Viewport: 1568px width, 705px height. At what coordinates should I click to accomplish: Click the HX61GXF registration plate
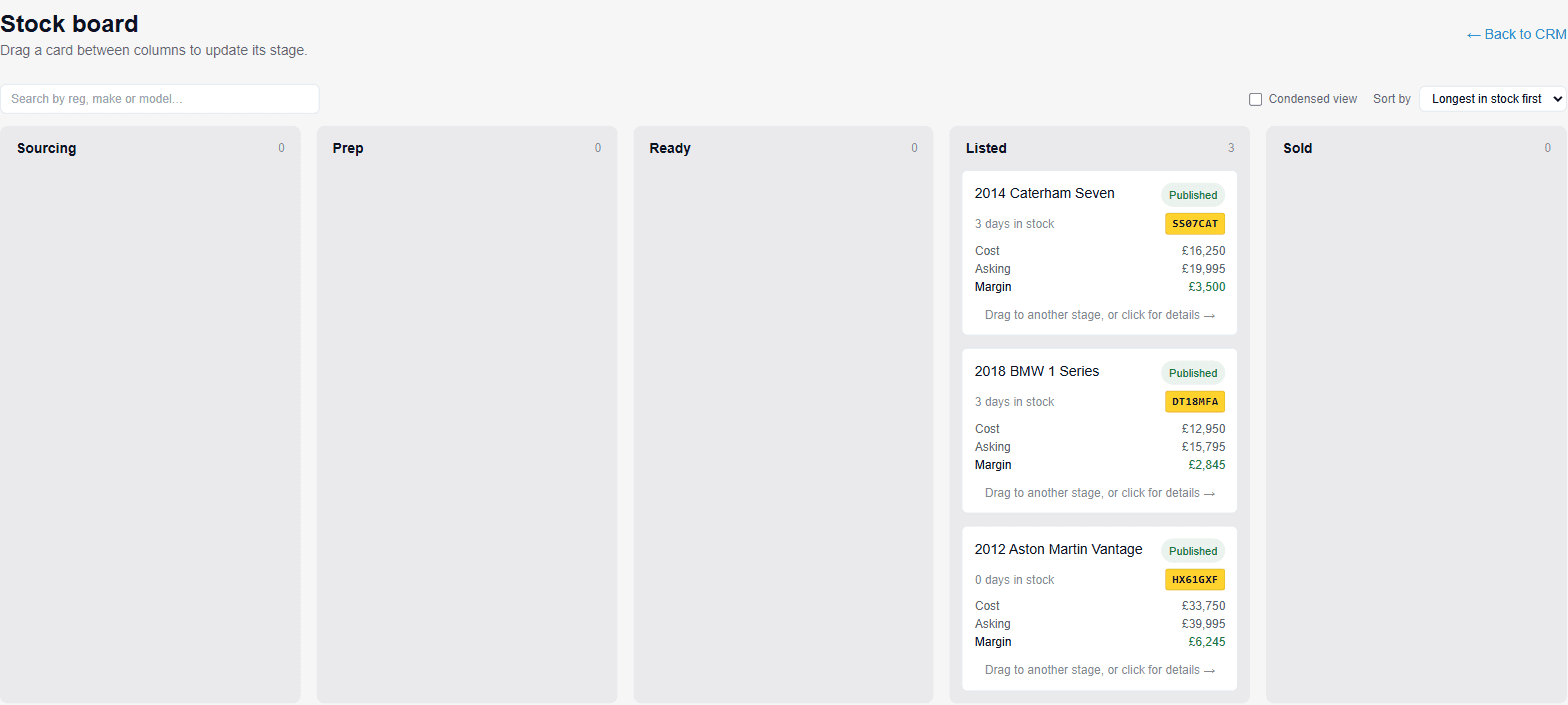coord(1195,580)
